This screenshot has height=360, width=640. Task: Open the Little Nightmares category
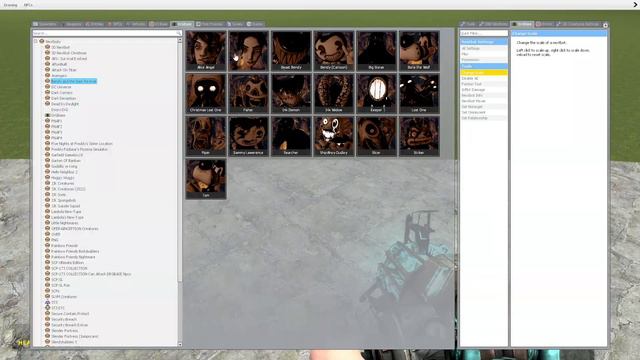click(x=64, y=223)
